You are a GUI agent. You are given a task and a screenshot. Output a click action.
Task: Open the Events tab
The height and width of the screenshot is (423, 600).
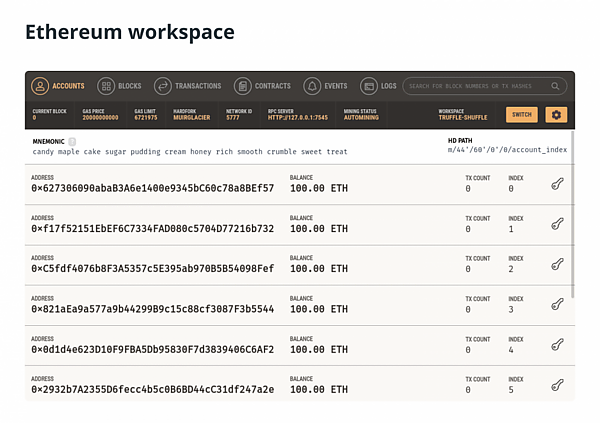pyautogui.click(x=325, y=86)
